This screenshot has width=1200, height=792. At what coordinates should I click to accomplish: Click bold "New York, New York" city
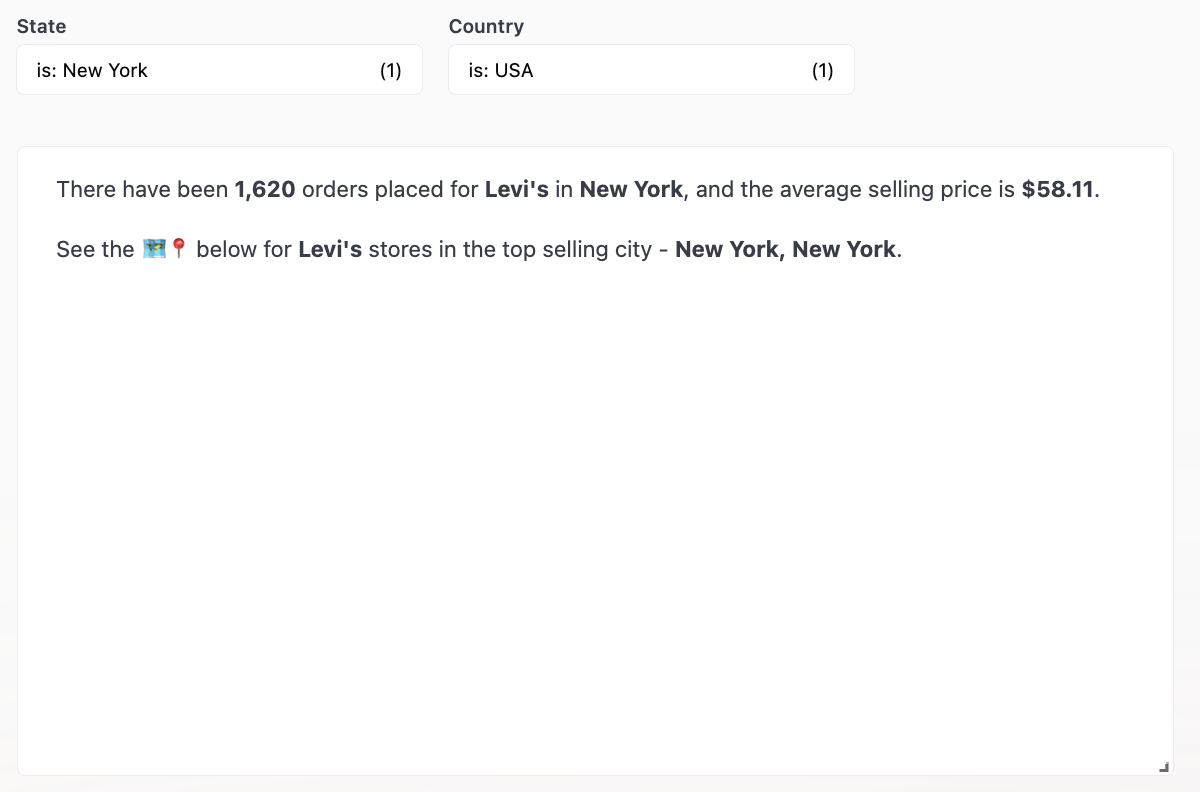[x=786, y=249]
